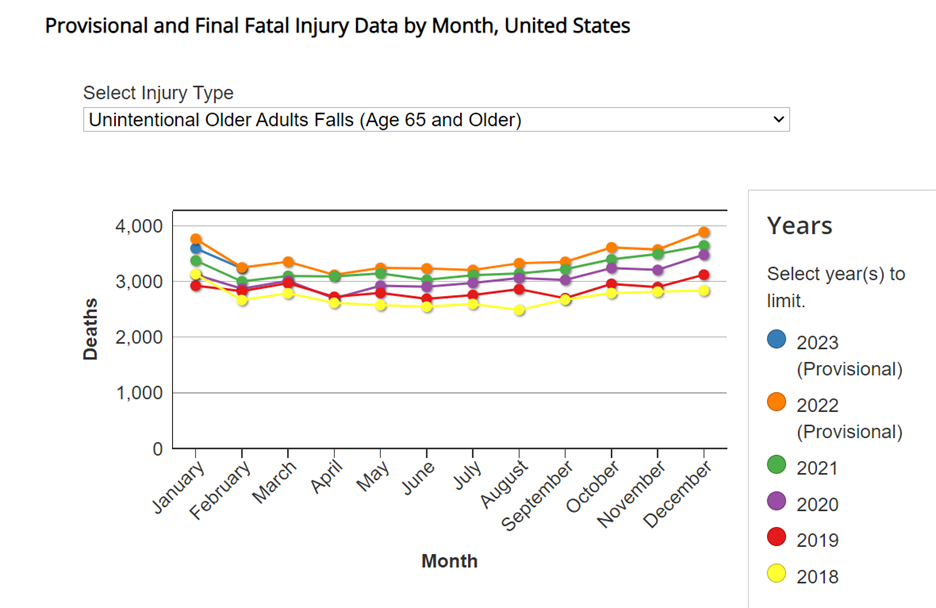This screenshot has width=936, height=608.
Task: Click the 2019 red legend circle
Action: tap(777, 538)
